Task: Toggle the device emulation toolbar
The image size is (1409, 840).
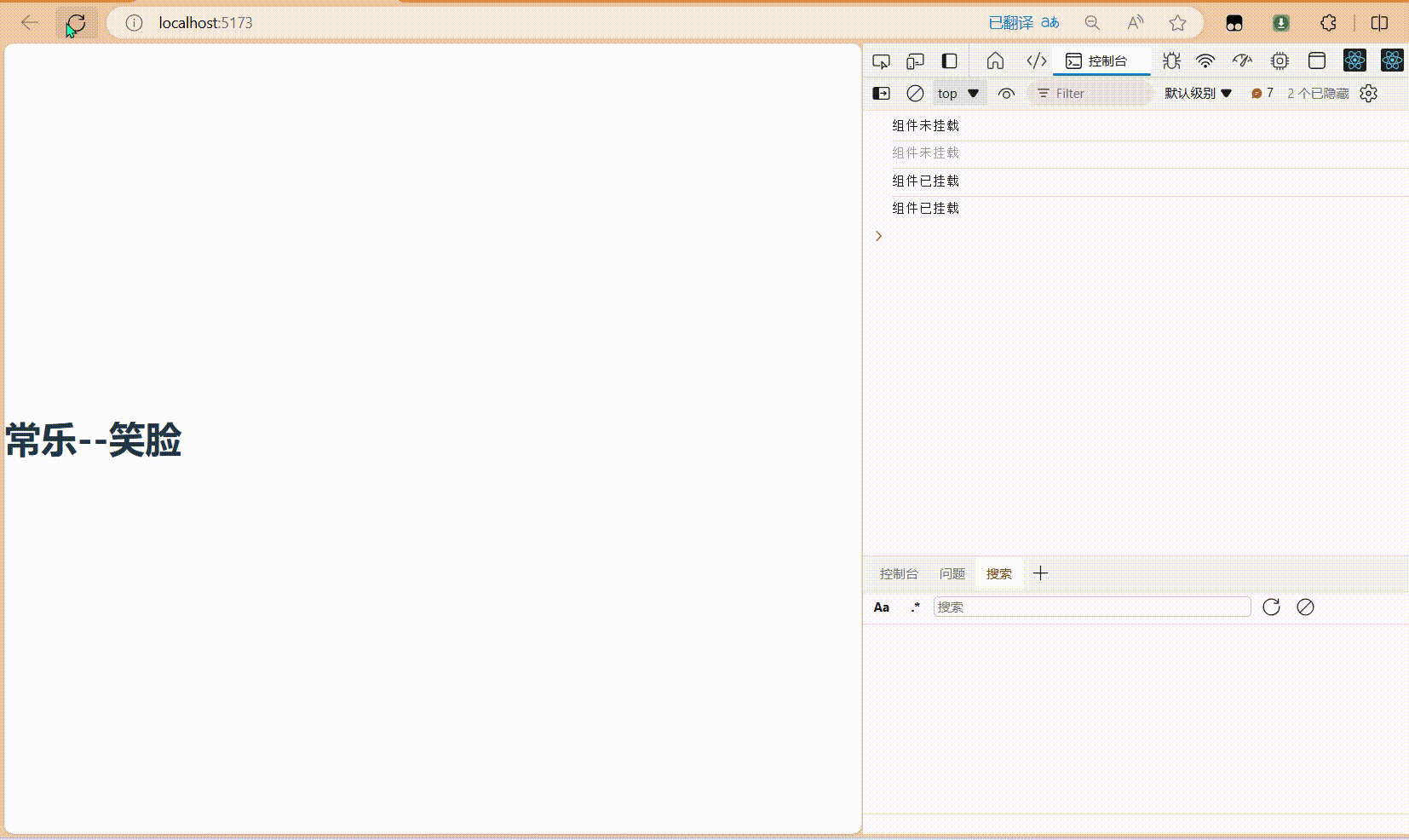Action: (x=915, y=60)
